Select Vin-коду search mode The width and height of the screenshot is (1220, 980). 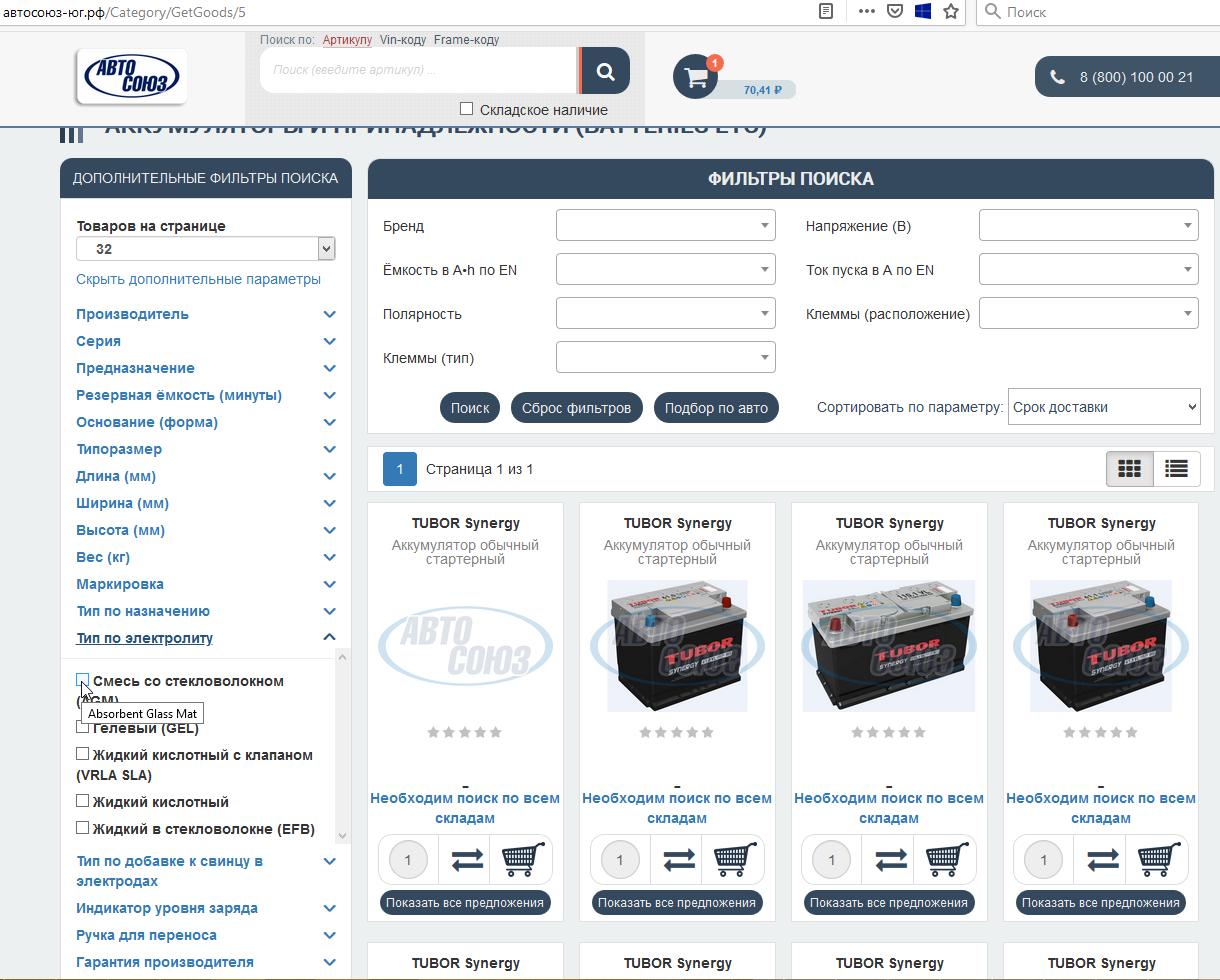(x=403, y=40)
